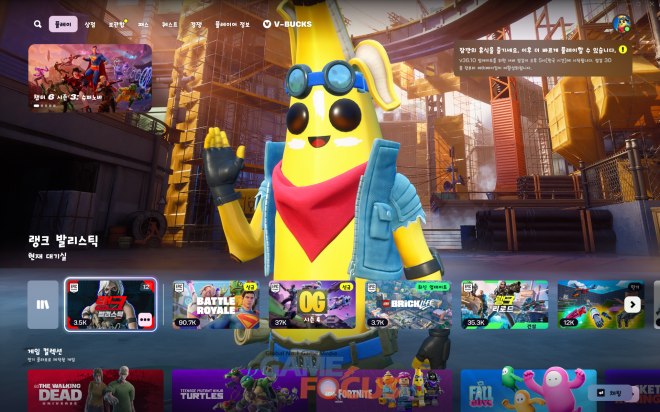Click the 랭크 발리스틱 mode title

[64, 241]
